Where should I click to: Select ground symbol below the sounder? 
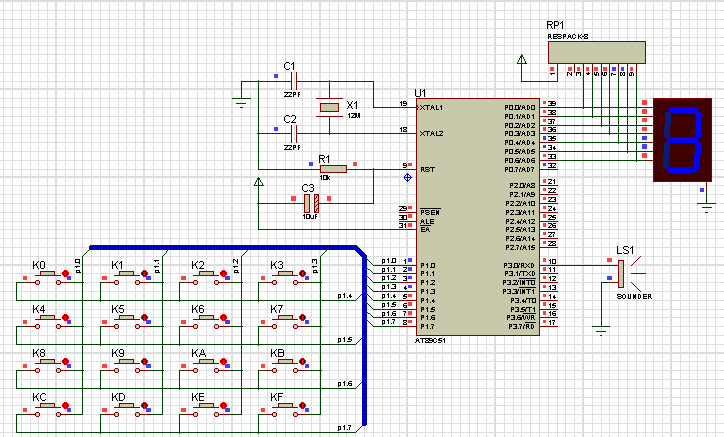click(x=601, y=331)
